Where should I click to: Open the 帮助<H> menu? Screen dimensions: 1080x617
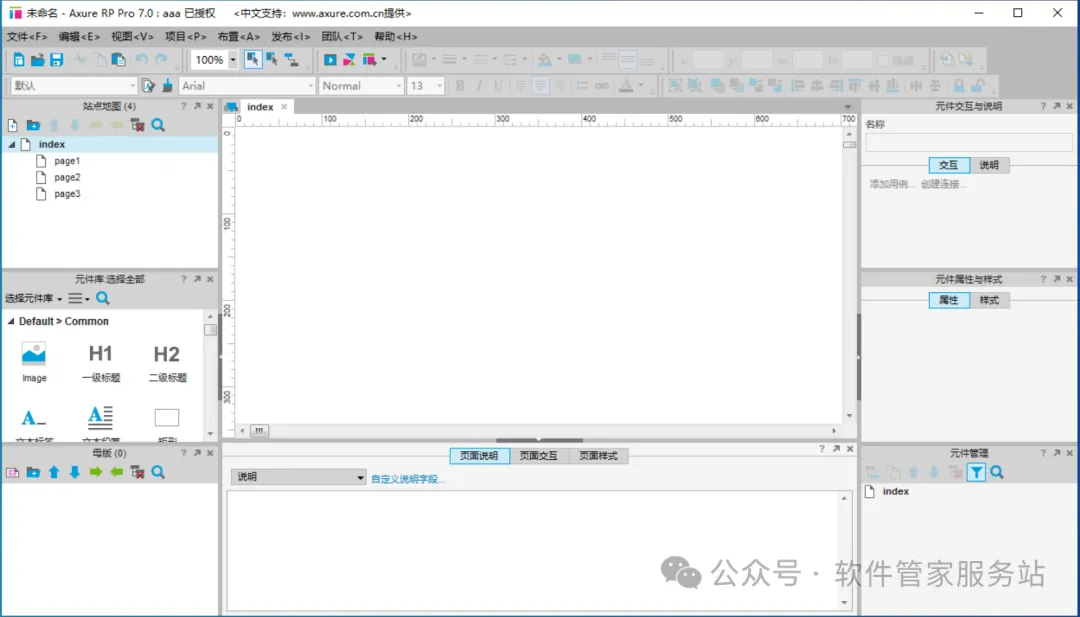(x=395, y=36)
